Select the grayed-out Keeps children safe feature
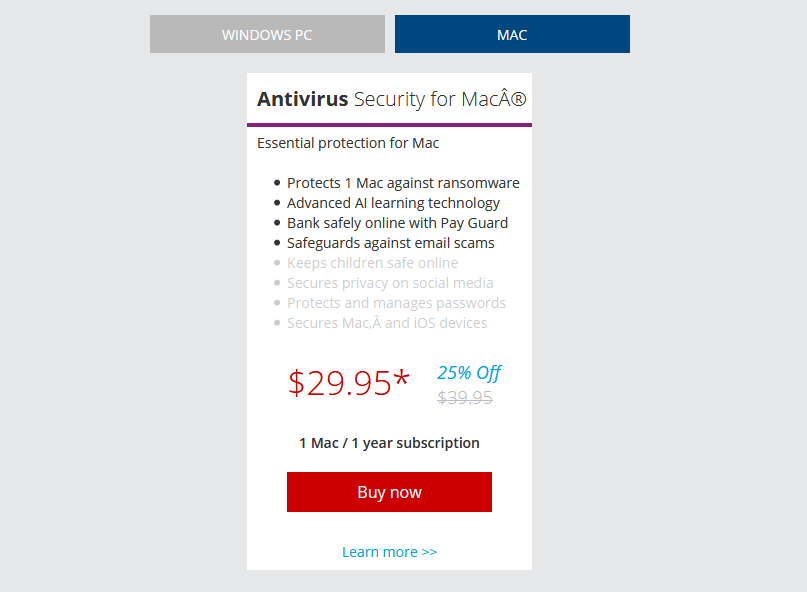Screen dimensions: 807x592 [x=372, y=263]
